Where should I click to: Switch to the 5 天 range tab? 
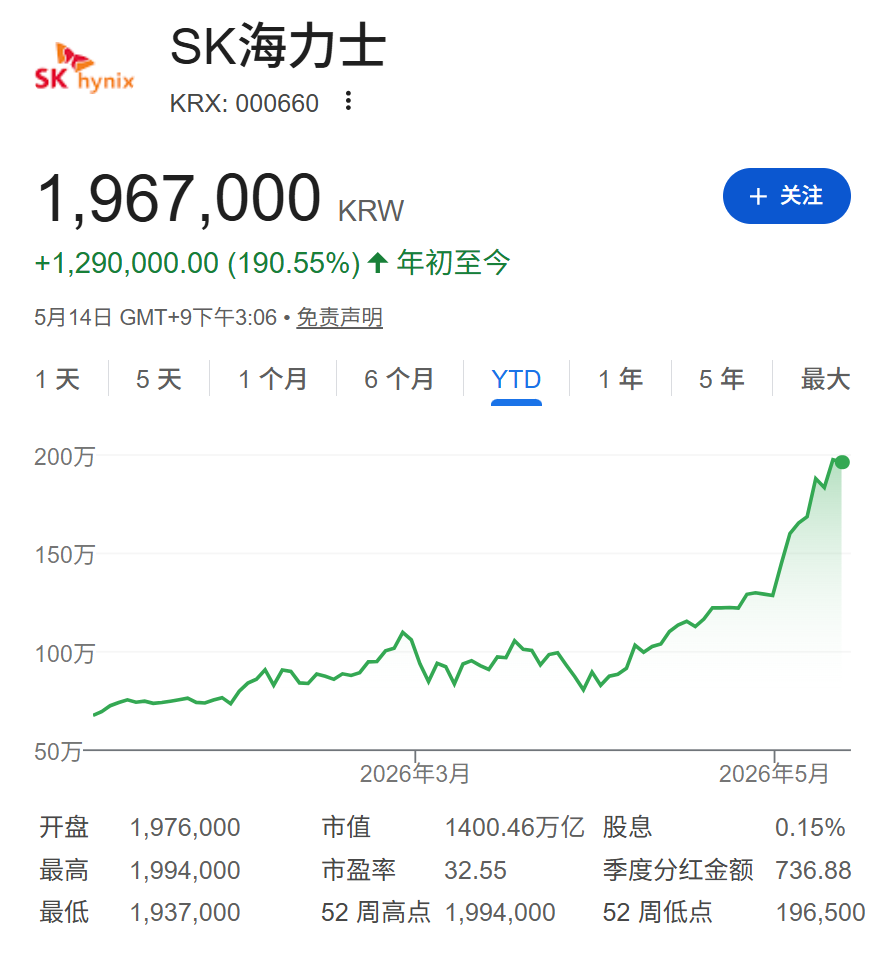click(159, 379)
